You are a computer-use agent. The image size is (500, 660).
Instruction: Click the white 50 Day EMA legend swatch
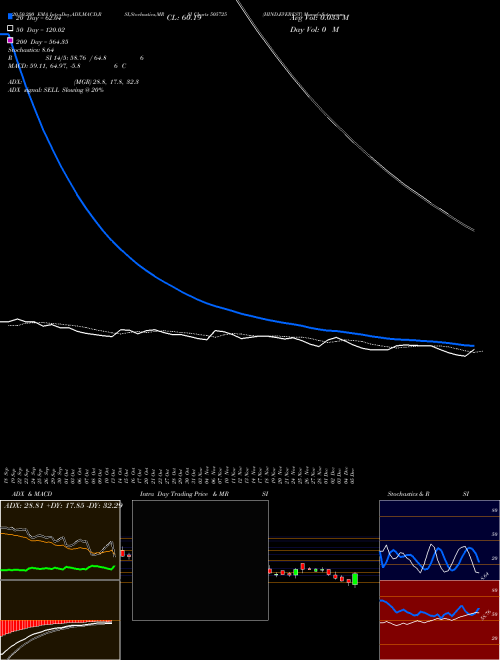coord(10,28)
